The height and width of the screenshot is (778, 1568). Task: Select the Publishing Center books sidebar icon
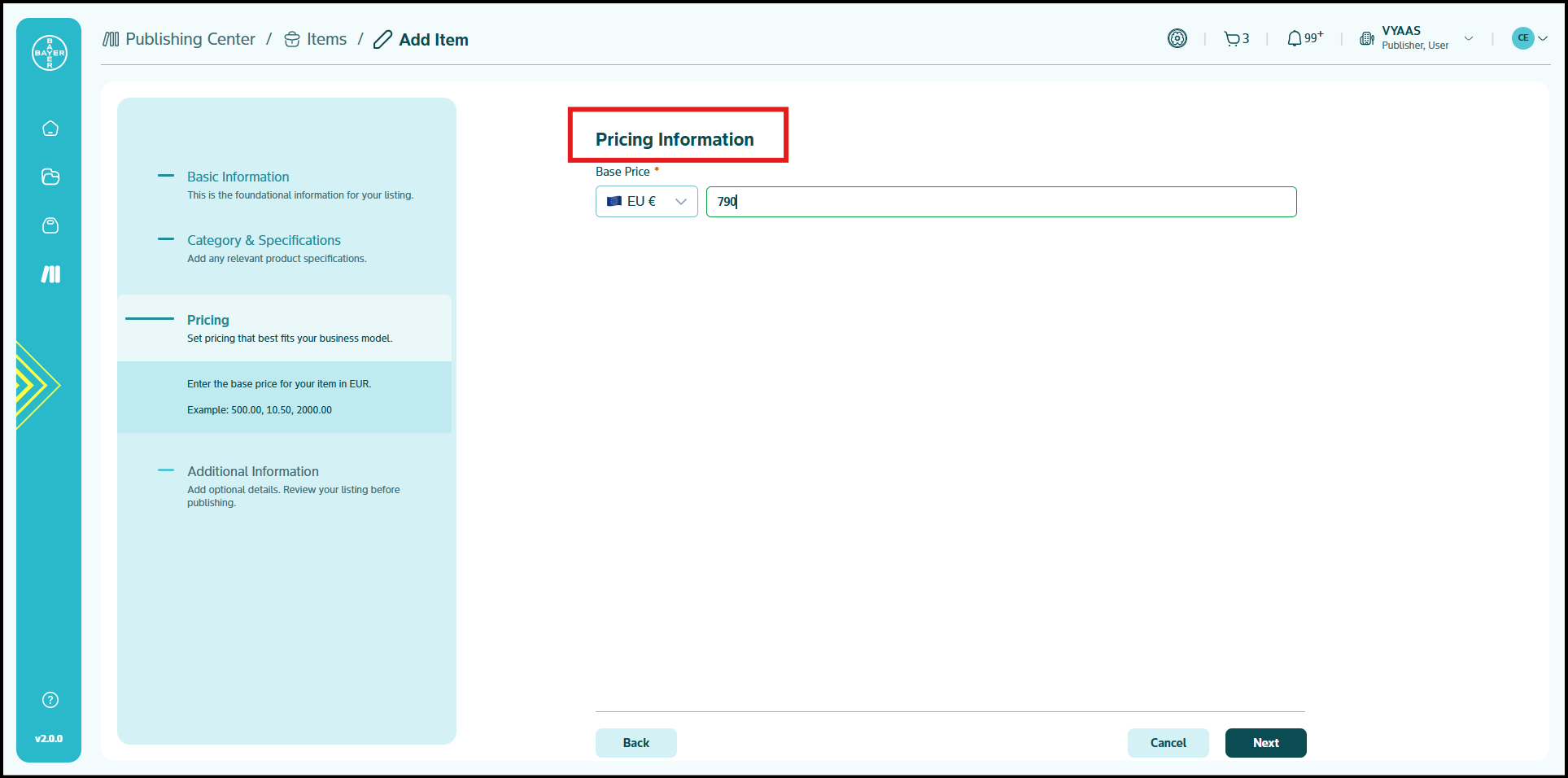(x=50, y=274)
